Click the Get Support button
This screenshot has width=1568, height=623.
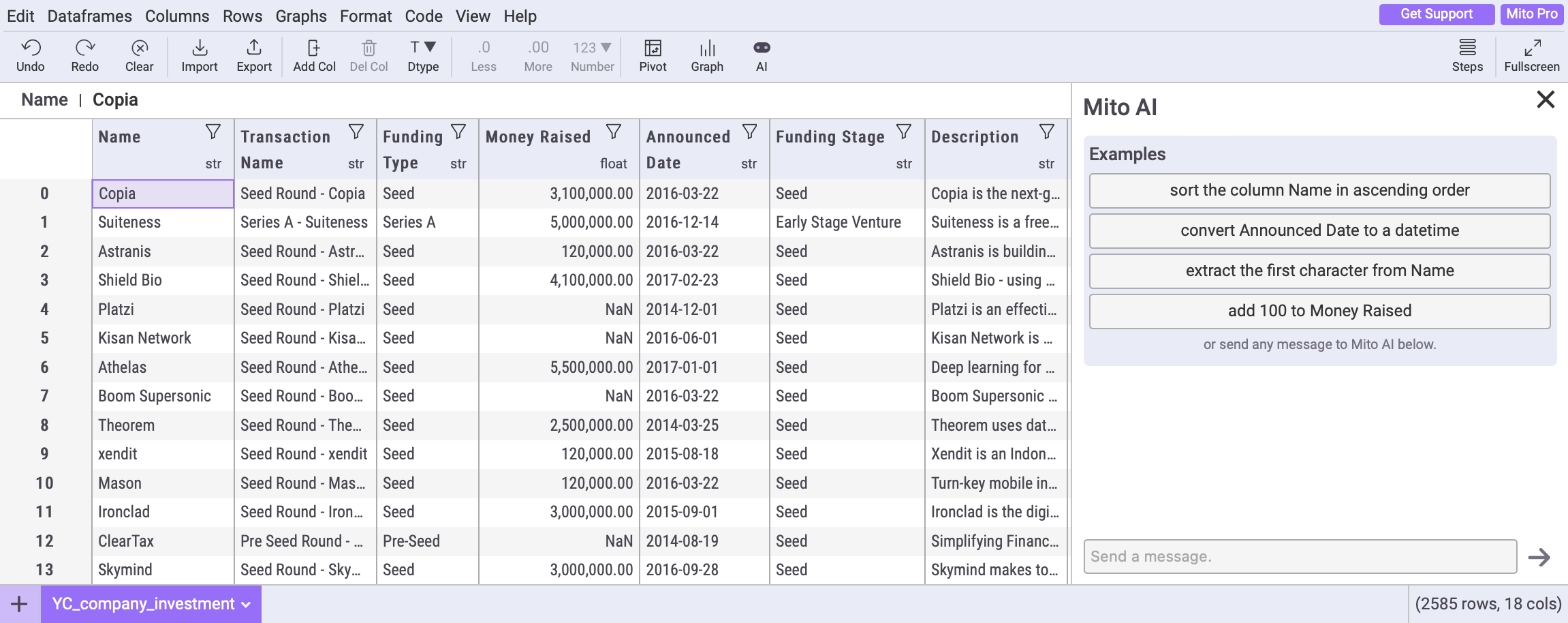[1436, 14]
